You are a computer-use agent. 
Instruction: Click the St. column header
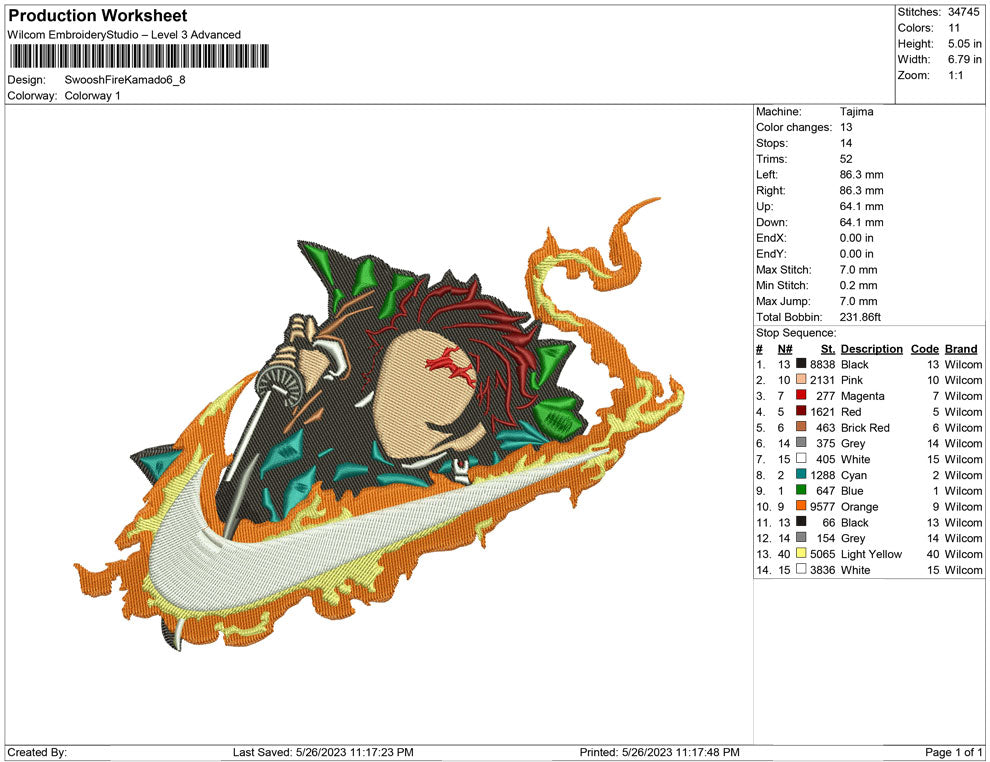[x=828, y=349]
